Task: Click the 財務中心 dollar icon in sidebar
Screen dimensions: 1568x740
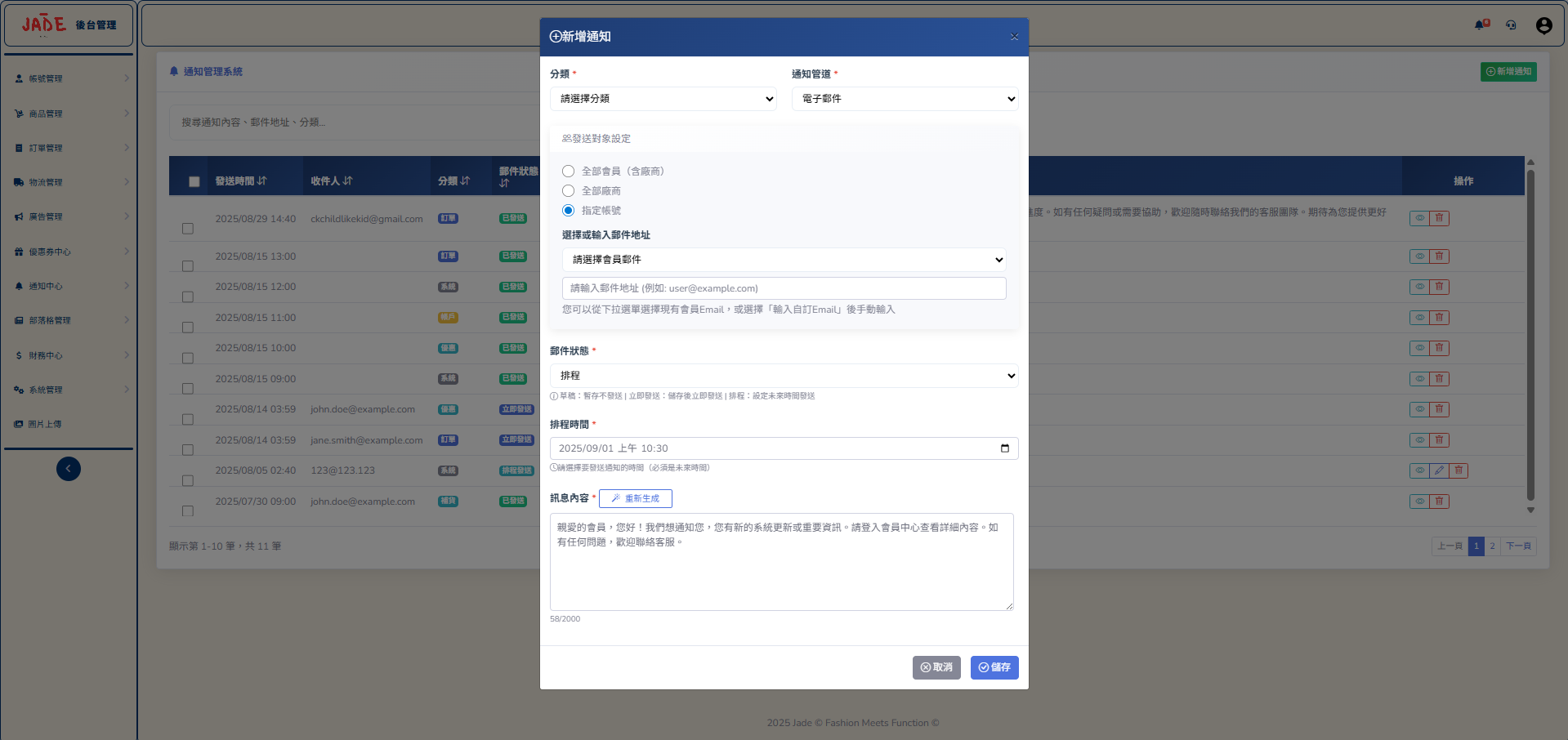Action: [x=19, y=355]
